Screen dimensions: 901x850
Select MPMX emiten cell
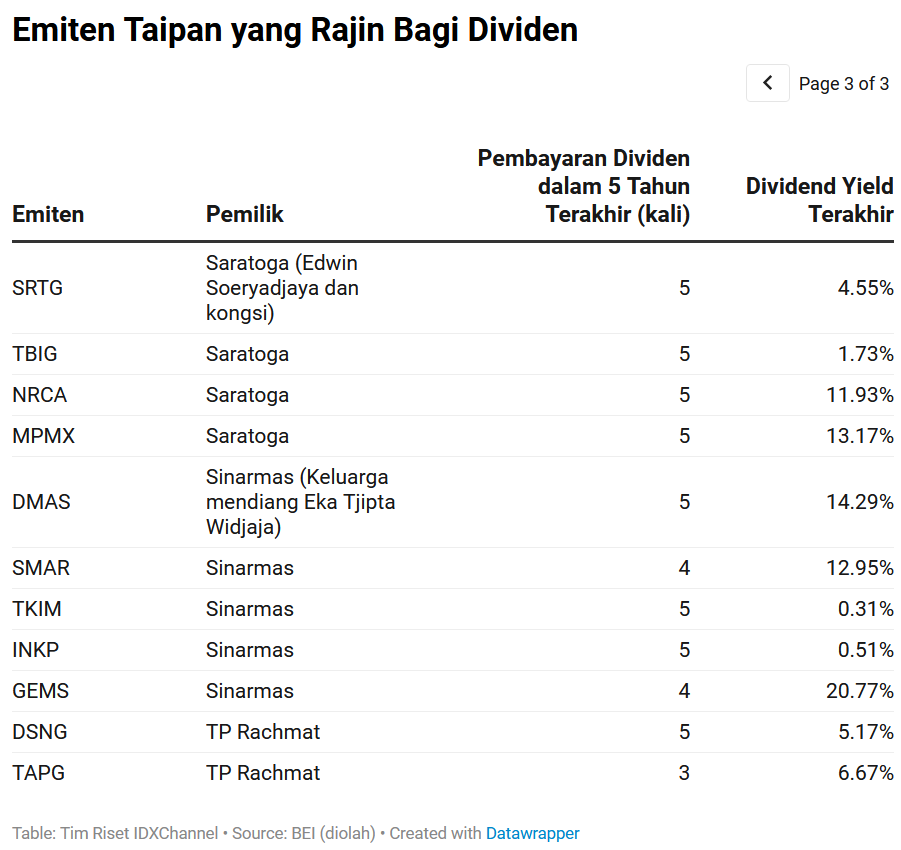click(x=44, y=436)
